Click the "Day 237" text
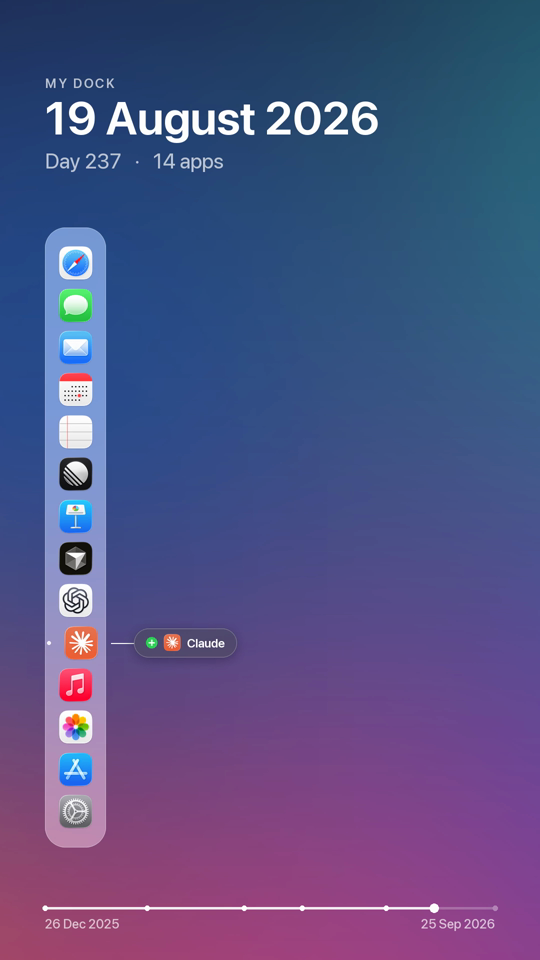The width and height of the screenshot is (540, 960). (83, 162)
